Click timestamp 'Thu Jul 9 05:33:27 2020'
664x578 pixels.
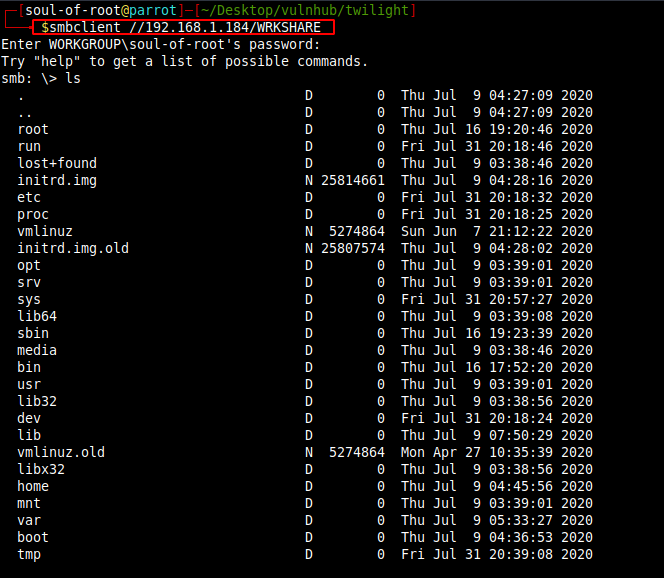point(497,520)
